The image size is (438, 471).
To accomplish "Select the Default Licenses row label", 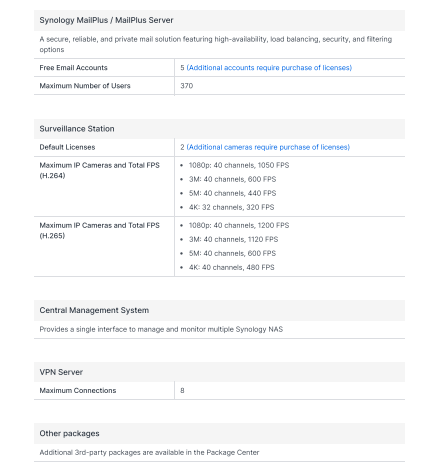I will point(67,147).
